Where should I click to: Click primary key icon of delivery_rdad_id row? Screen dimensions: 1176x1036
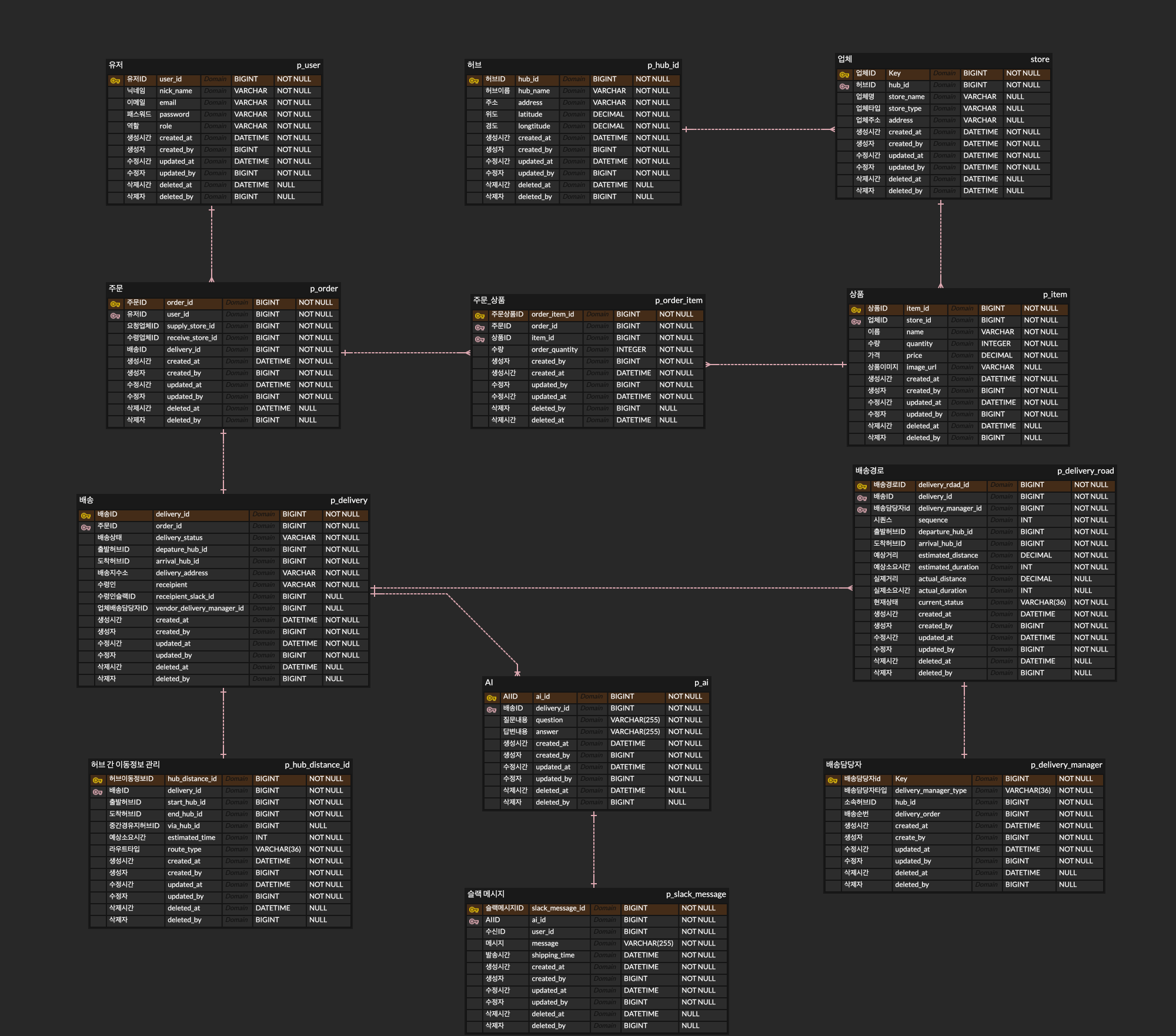(x=862, y=486)
